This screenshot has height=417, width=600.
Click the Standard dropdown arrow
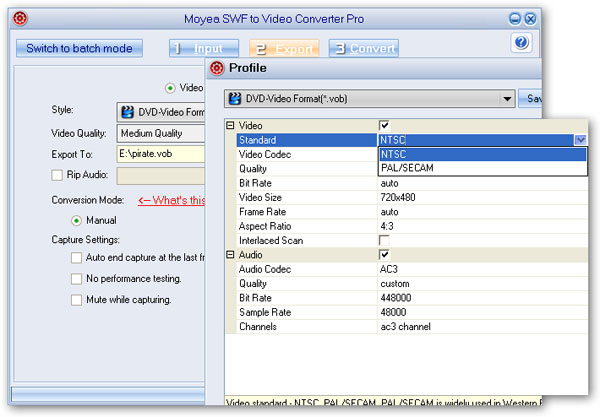580,140
